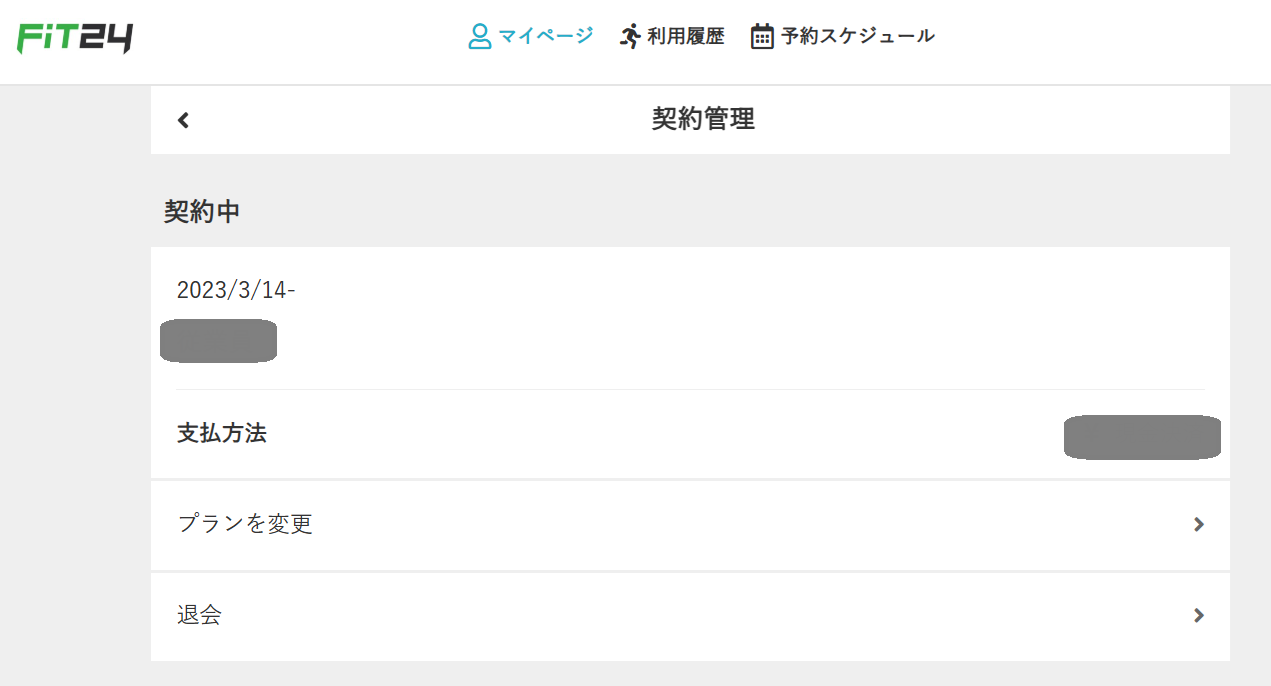The image size is (1271, 686).
Task: Select the プランを変更 option
Action: coord(690,525)
